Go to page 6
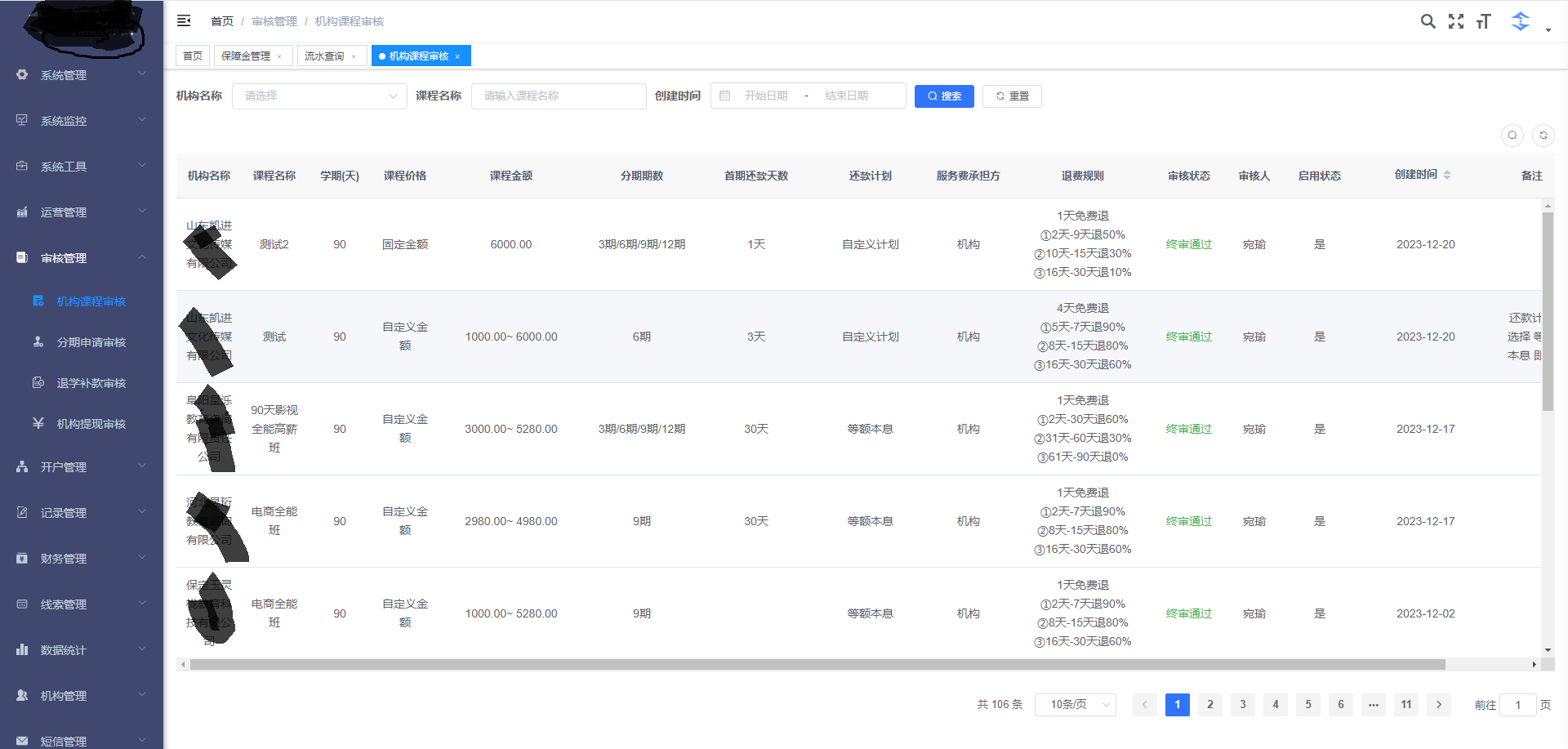This screenshot has height=749, width=1568. click(1341, 704)
